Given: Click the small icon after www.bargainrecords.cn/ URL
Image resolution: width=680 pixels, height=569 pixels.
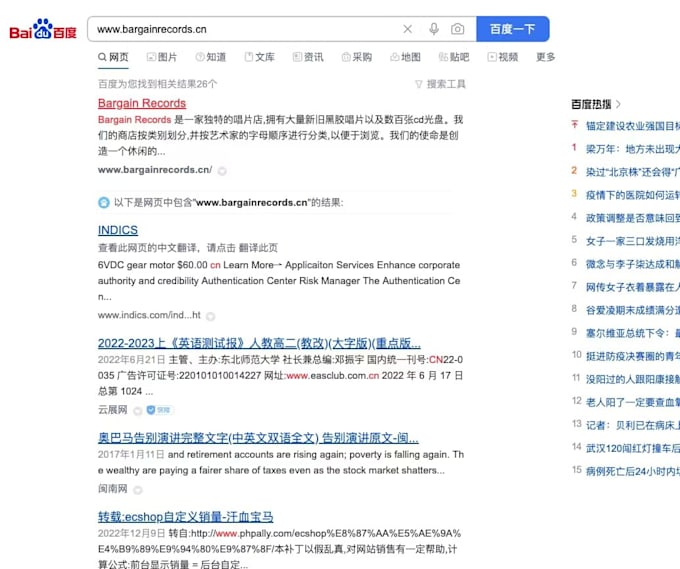Looking at the screenshot, I should tap(222, 171).
